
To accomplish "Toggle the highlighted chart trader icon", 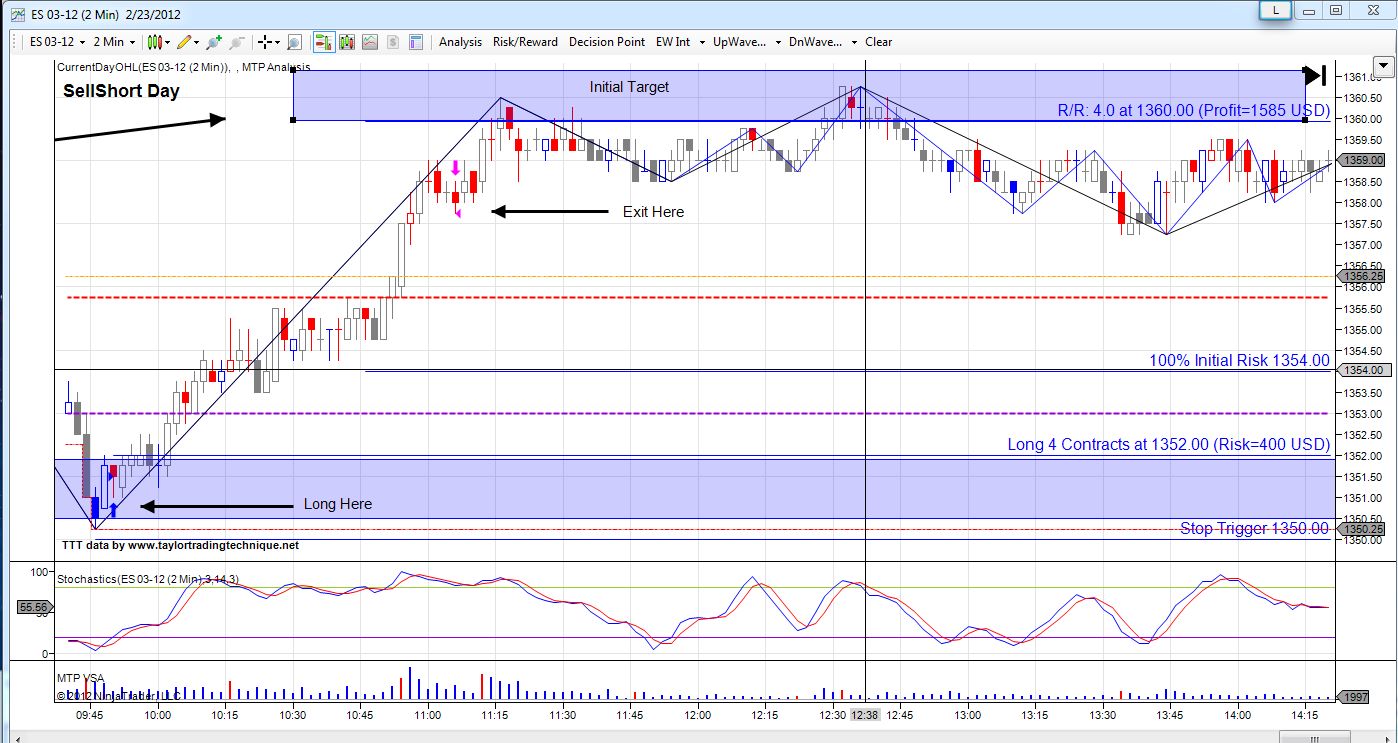I will click(x=324, y=42).
